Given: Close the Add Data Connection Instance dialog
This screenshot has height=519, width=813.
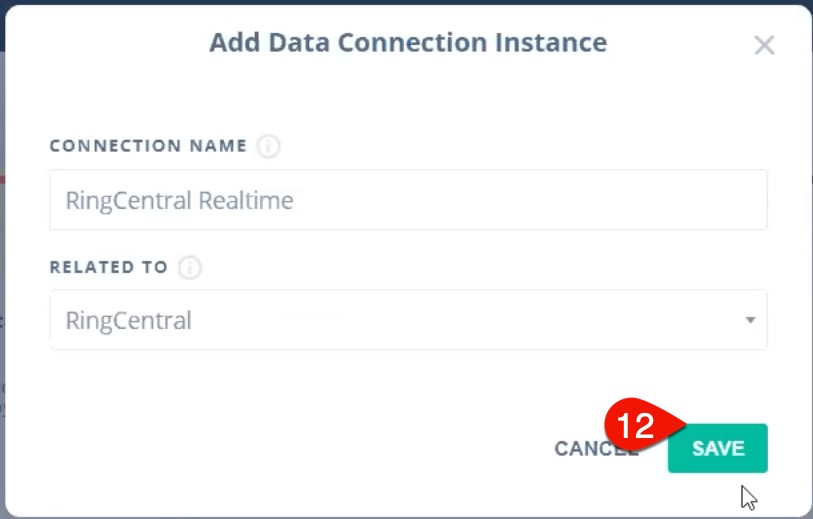Looking at the screenshot, I should click(764, 45).
